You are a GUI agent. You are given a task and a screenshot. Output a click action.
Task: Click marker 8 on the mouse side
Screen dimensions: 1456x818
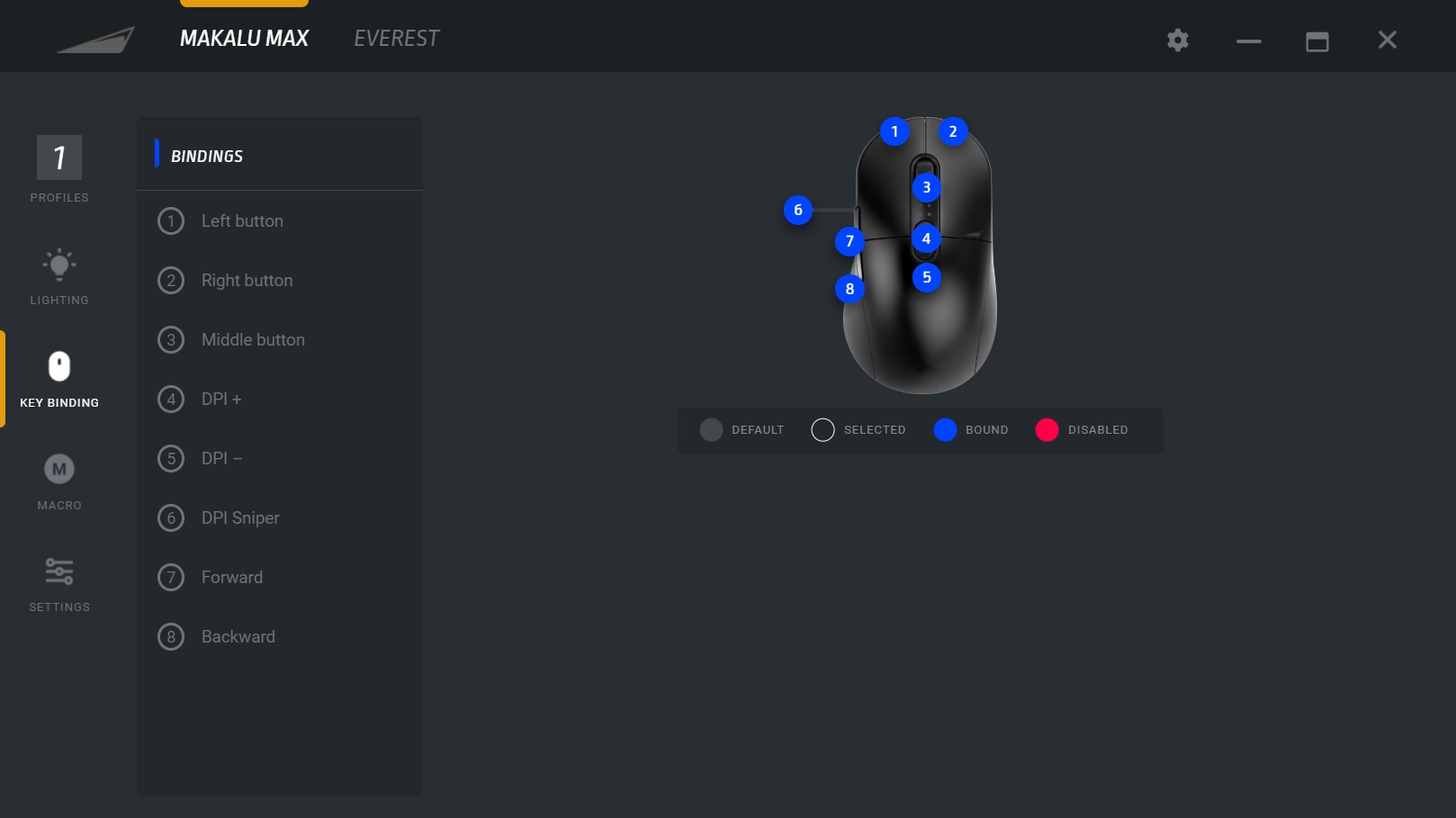click(x=849, y=289)
